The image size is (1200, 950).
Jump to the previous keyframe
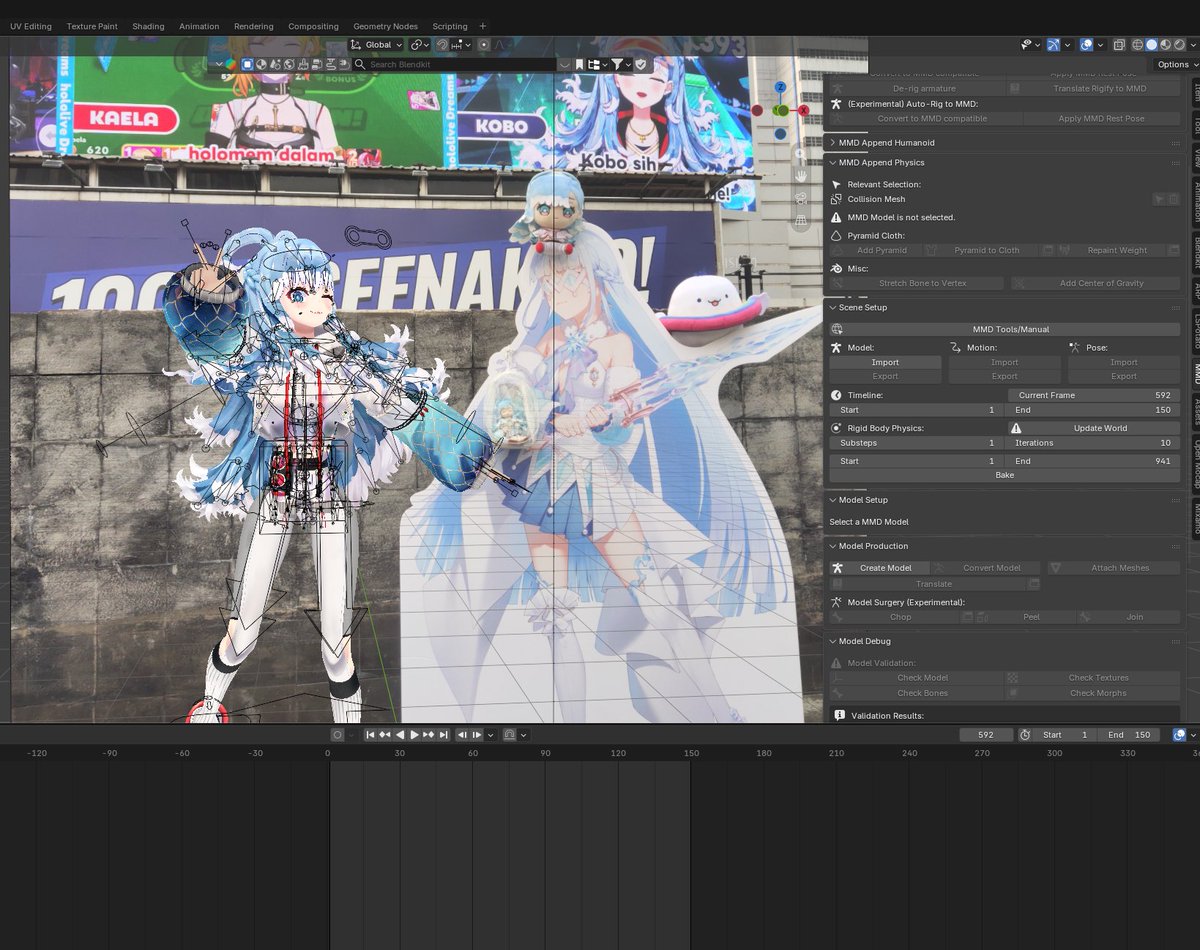pyautogui.click(x=385, y=735)
